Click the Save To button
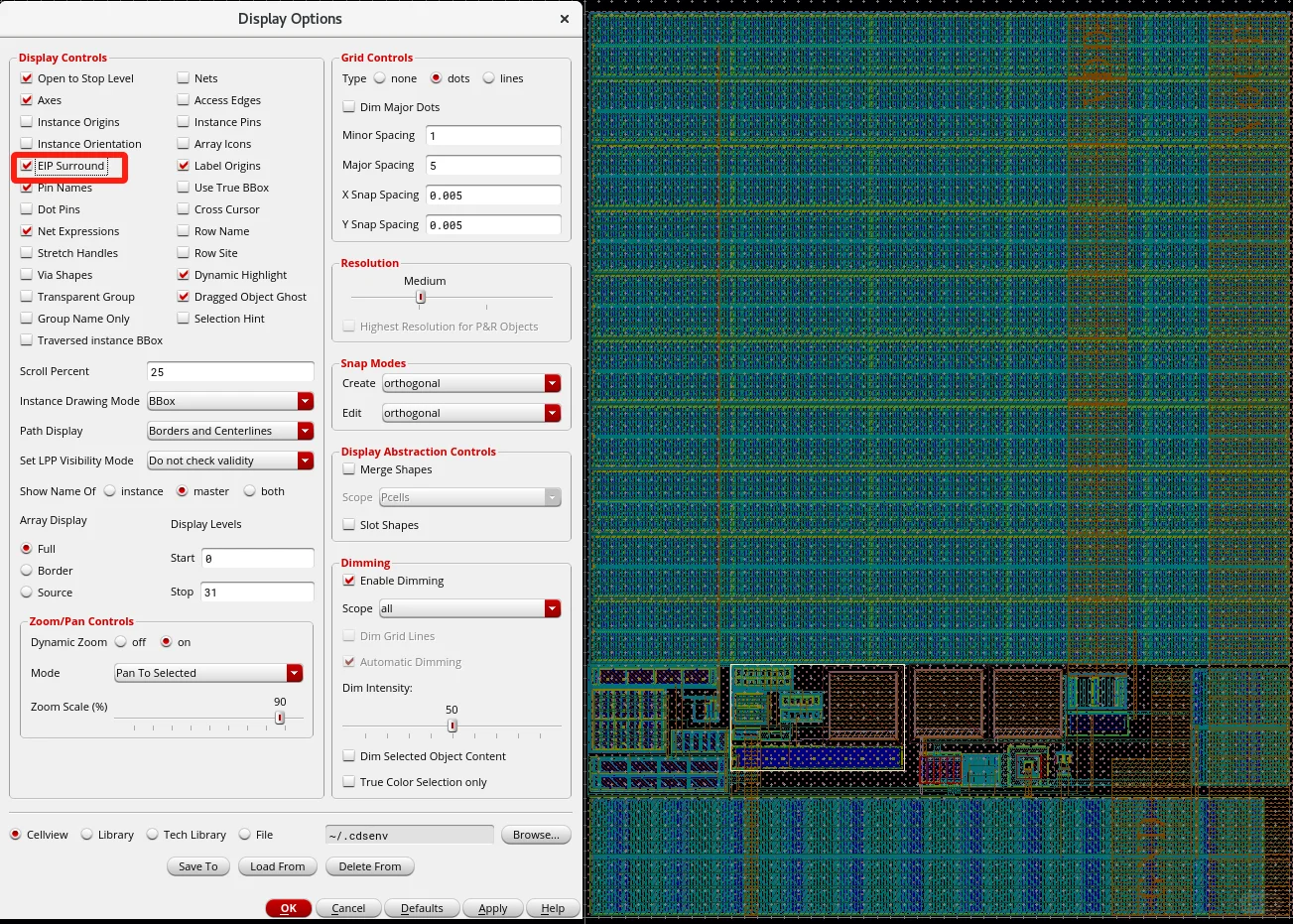1293x924 pixels. pyautogui.click(x=198, y=866)
